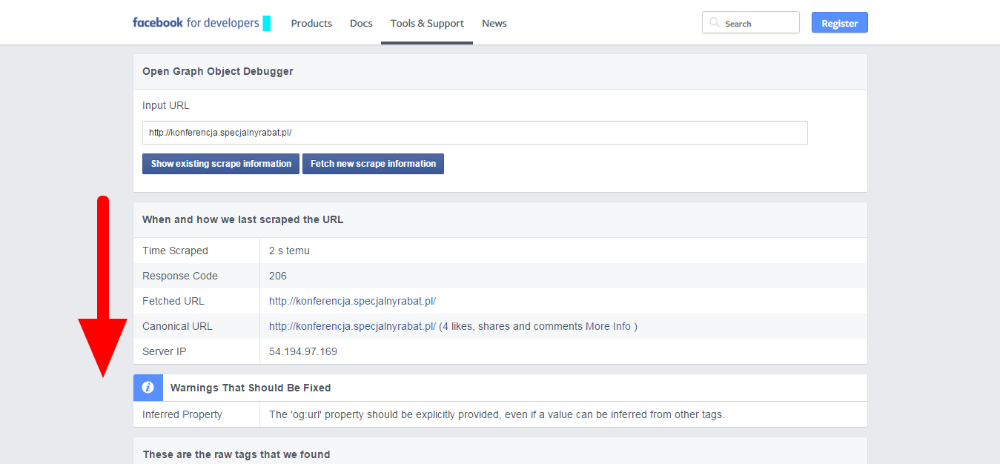Open the Canonical URL link
This screenshot has width=1000, height=464.
[x=352, y=326]
